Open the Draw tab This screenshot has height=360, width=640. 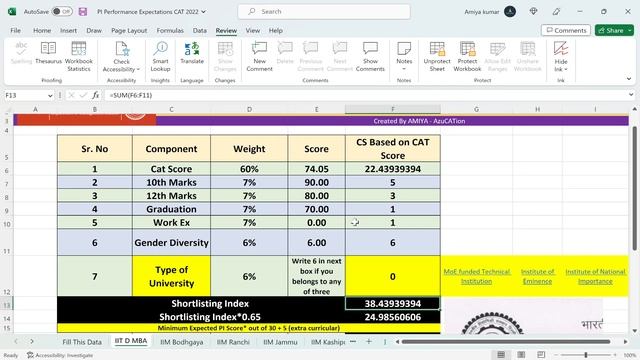tap(94, 30)
